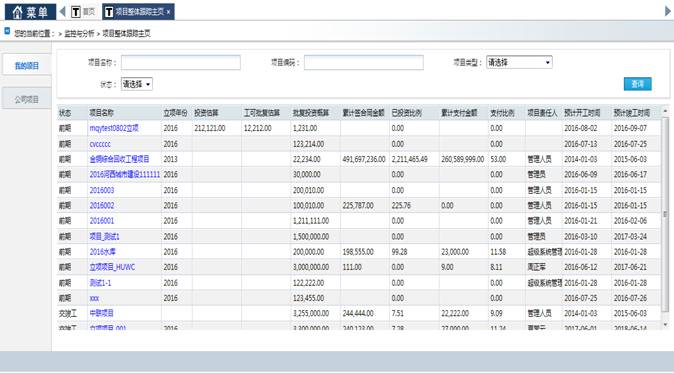The image size is (674, 373).
Task: Click the small blue breadcrumb location icon
Action: click(x=7, y=31)
